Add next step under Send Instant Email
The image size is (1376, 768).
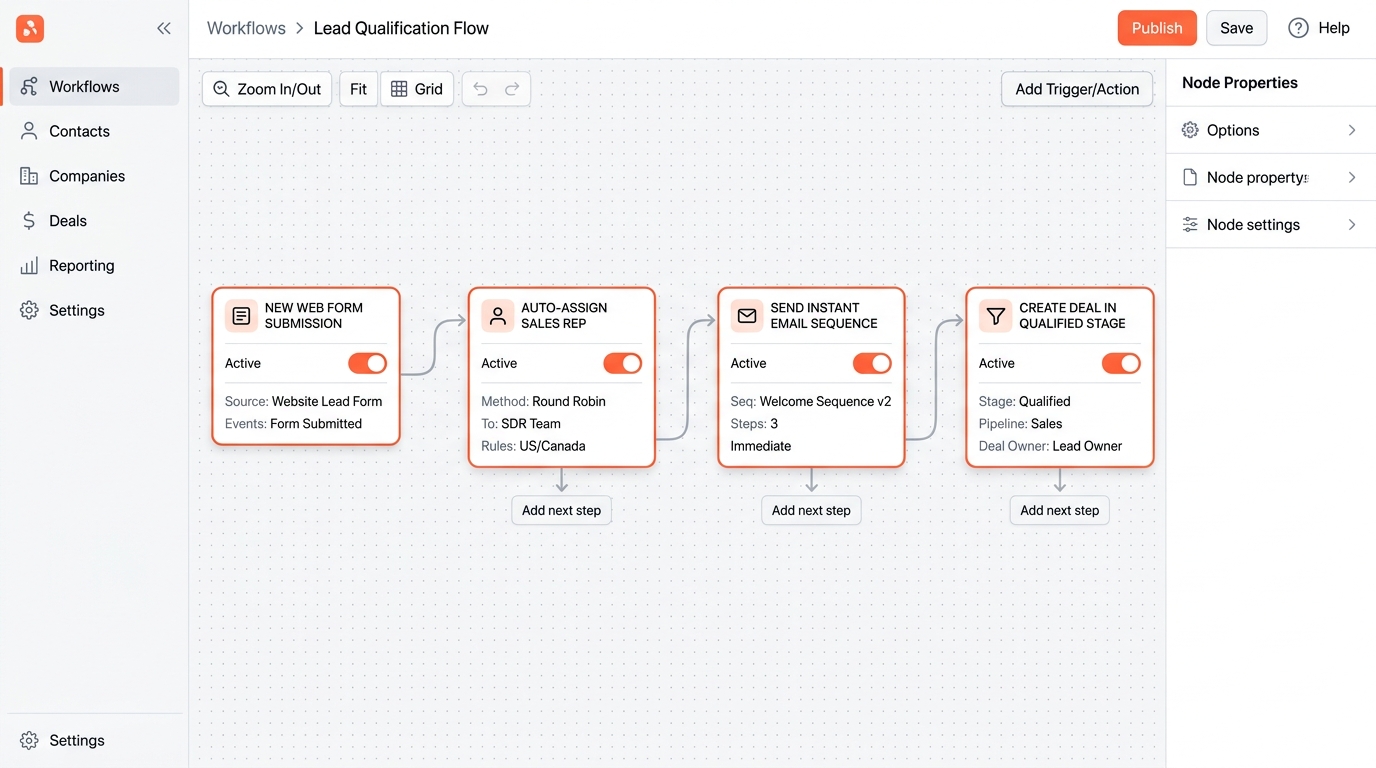811,510
